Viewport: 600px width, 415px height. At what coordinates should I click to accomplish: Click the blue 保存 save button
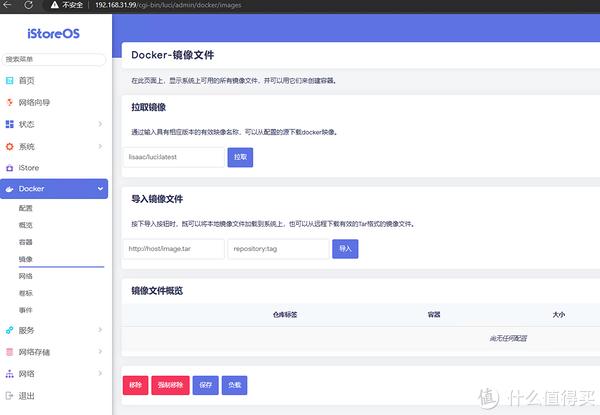[205, 385]
